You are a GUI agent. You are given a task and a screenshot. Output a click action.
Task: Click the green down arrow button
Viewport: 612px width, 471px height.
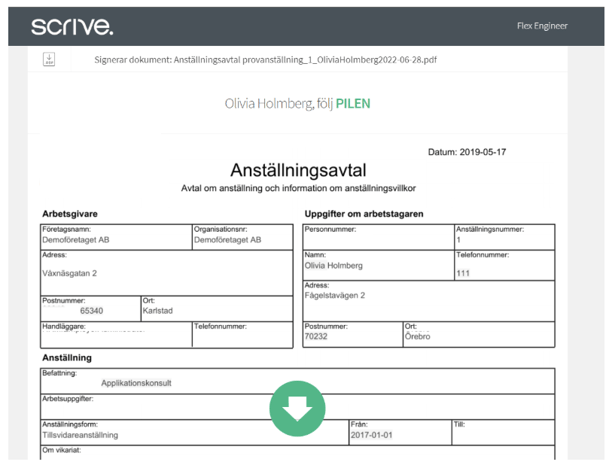[x=297, y=409]
